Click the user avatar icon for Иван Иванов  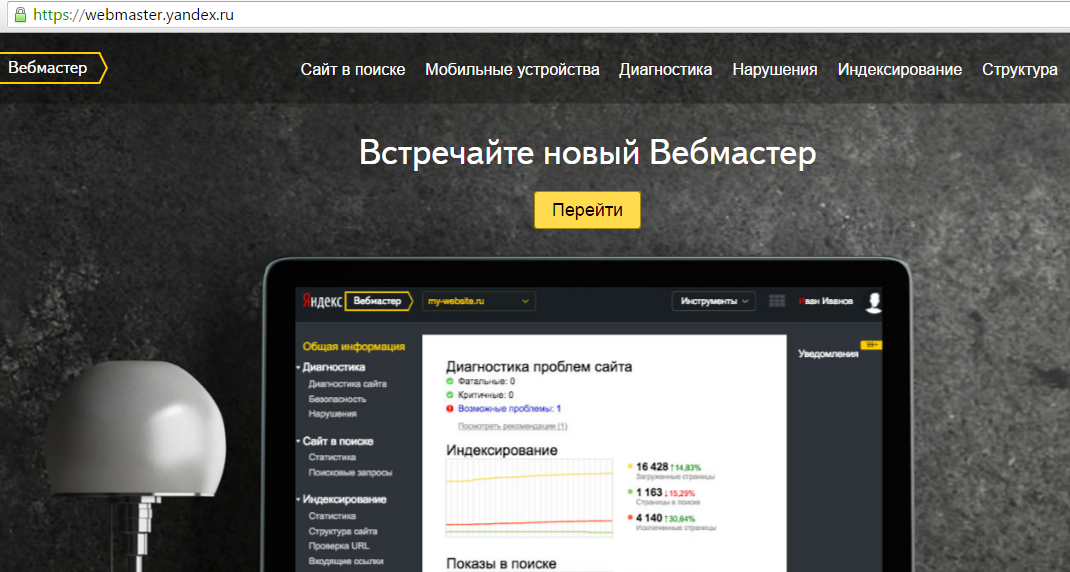click(874, 302)
